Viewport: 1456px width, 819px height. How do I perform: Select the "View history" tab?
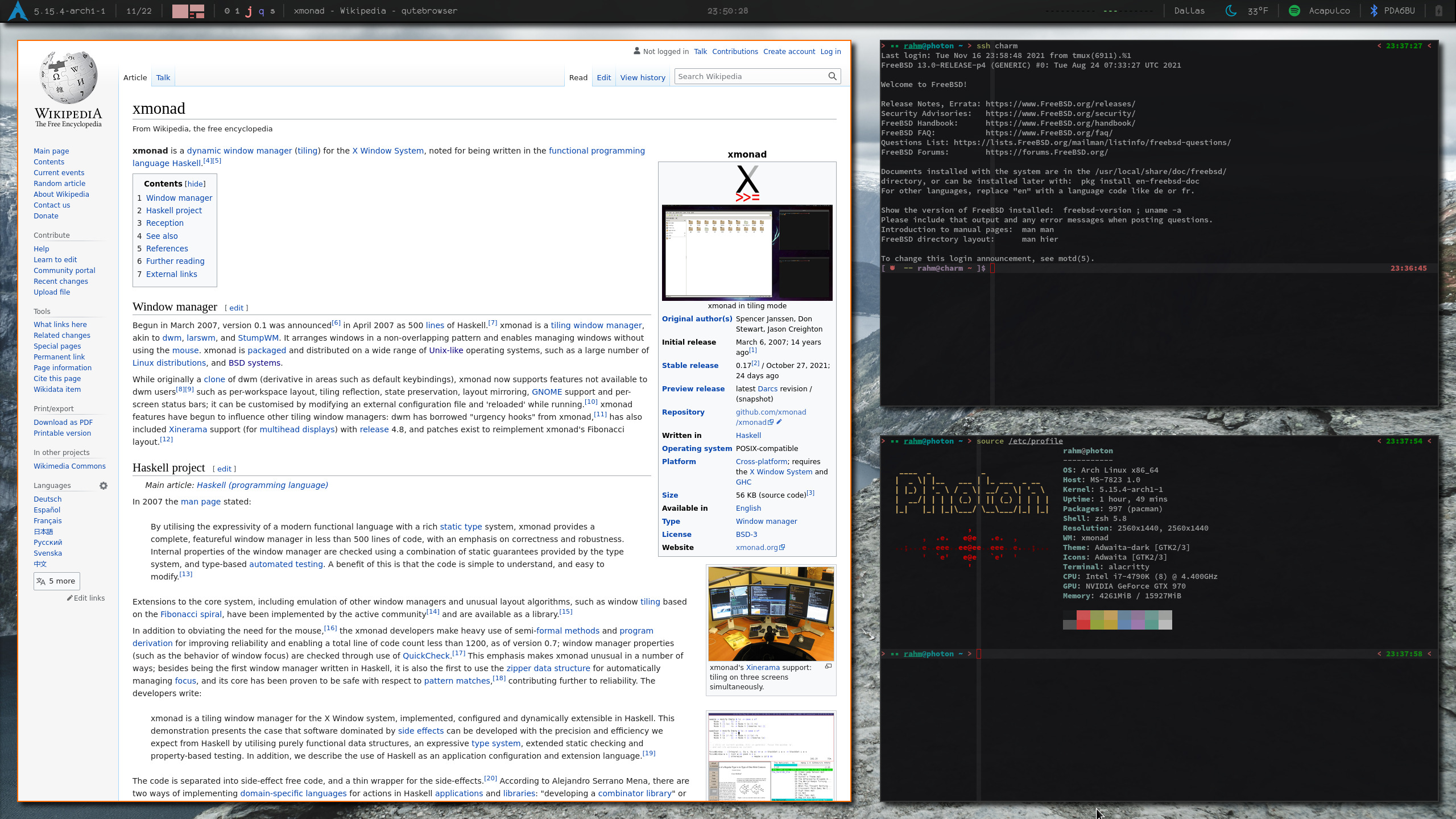point(642,77)
